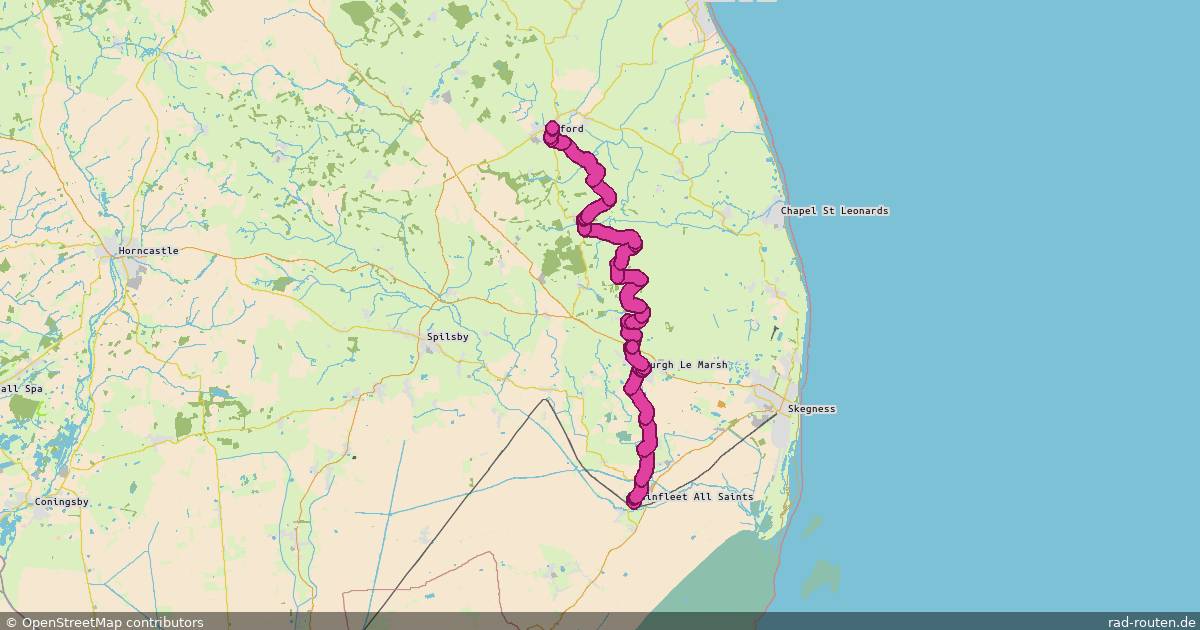Click the open North Sea area
The width and height of the screenshot is (1200, 630).
coord(1000,300)
